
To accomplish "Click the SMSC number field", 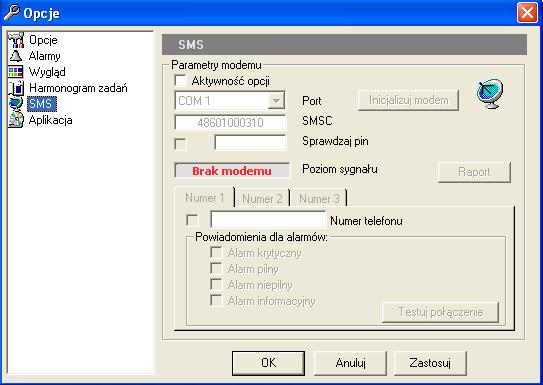I will point(230,123).
